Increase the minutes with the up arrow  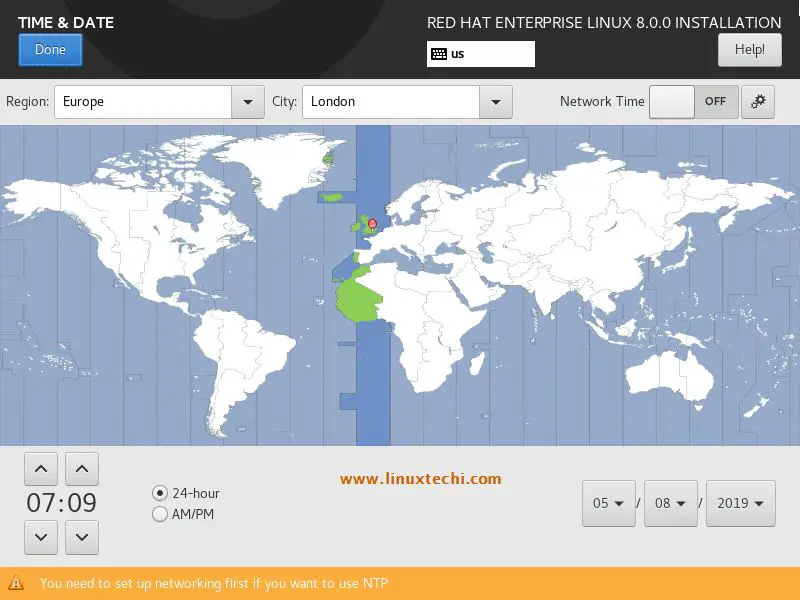pos(82,469)
